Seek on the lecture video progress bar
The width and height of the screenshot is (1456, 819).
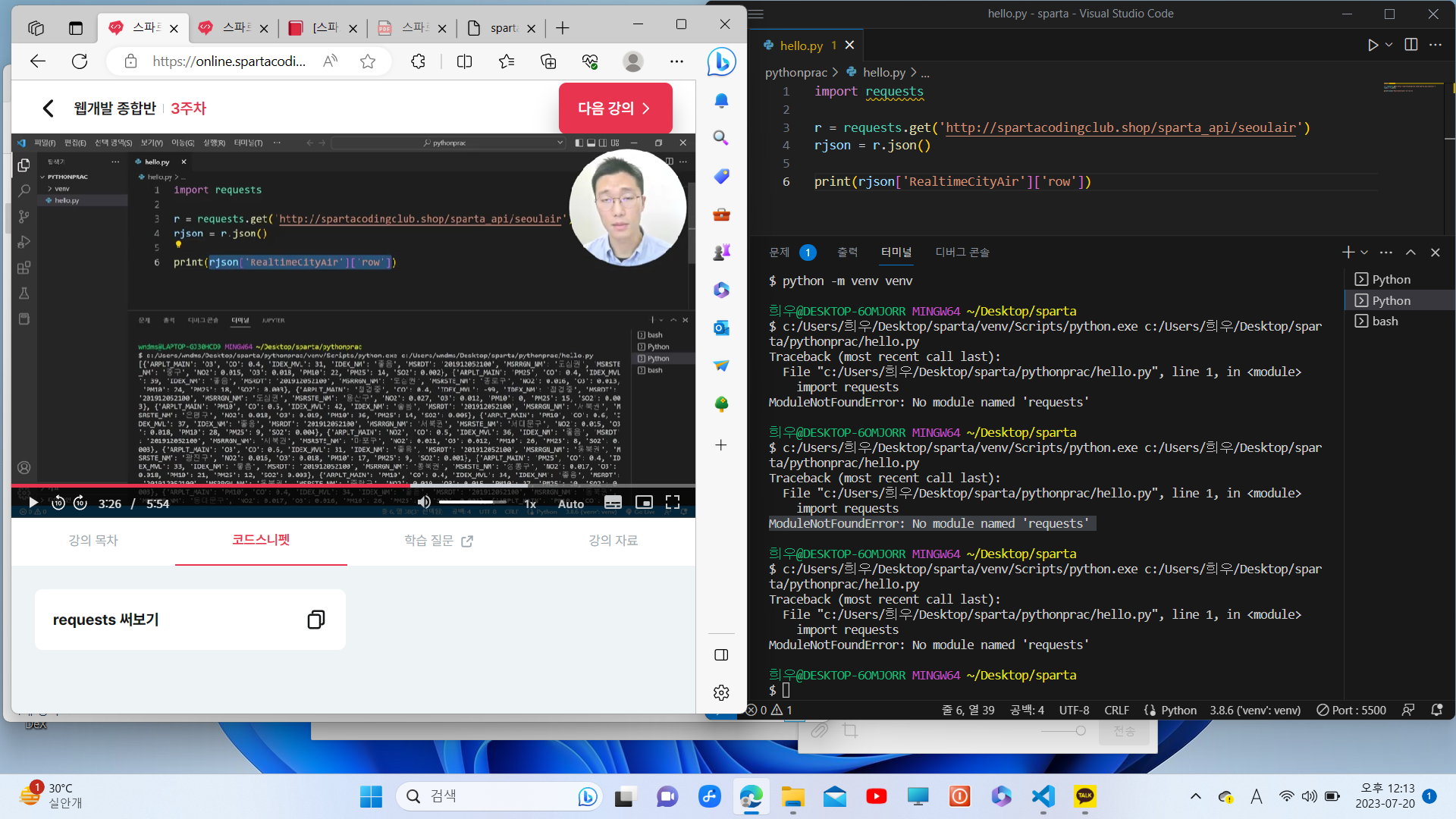pos(353,485)
